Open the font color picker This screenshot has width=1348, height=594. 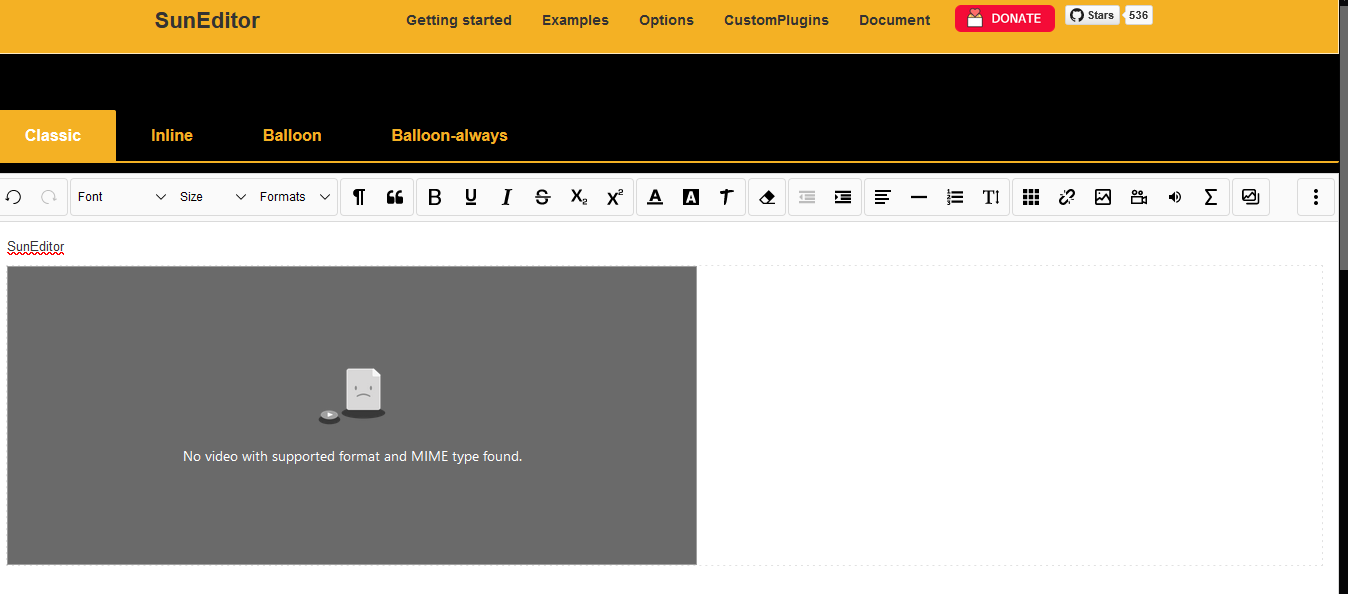pyautogui.click(x=655, y=197)
